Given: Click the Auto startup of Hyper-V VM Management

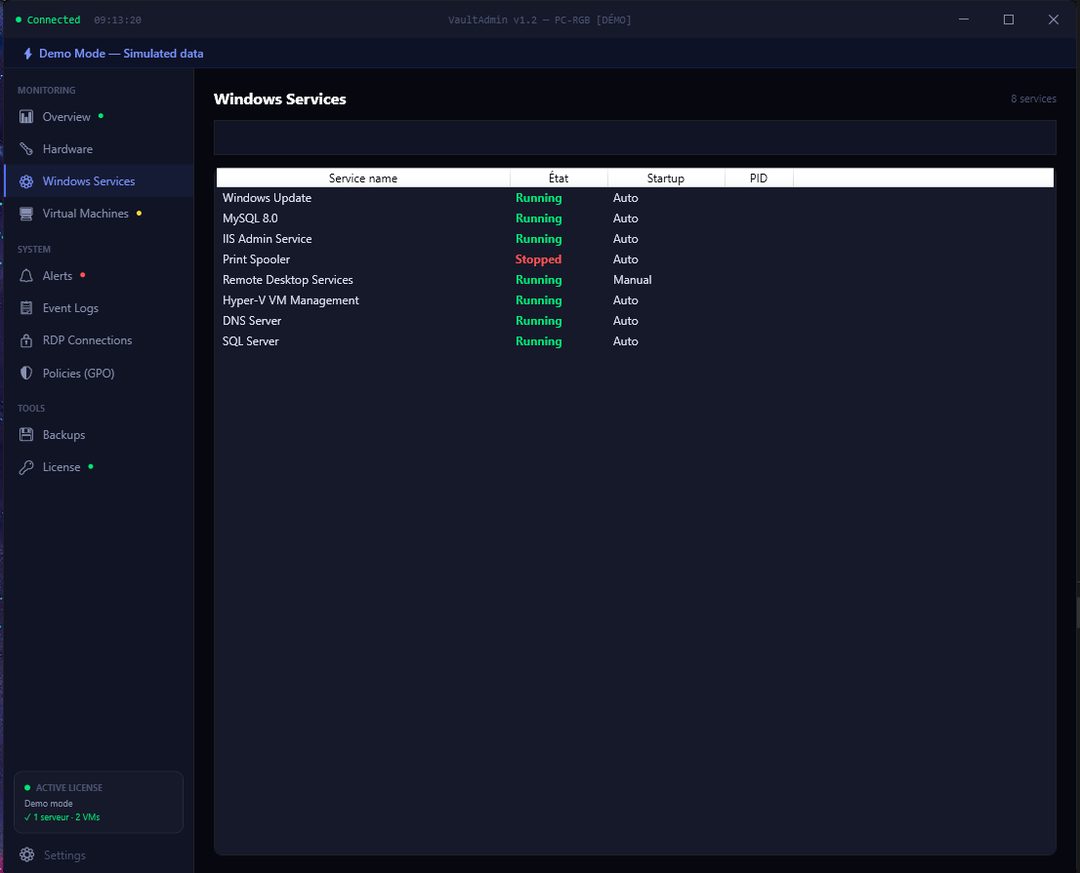Looking at the screenshot, I should (625, 300).
